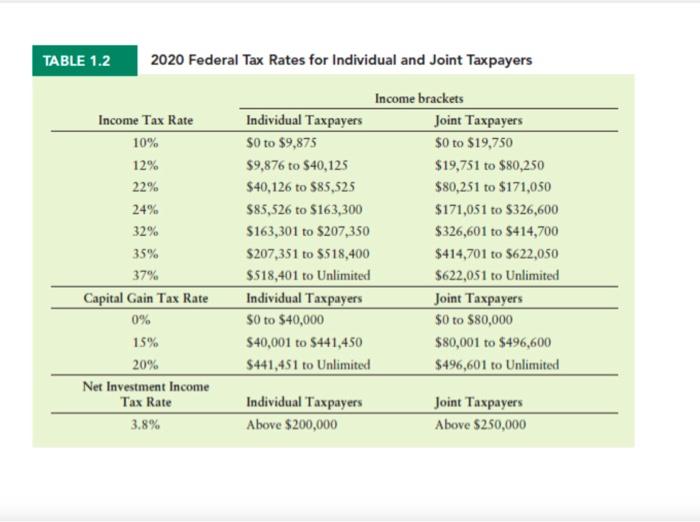Click the $40,001 to $441,450 cell

(x=304, y=342)
